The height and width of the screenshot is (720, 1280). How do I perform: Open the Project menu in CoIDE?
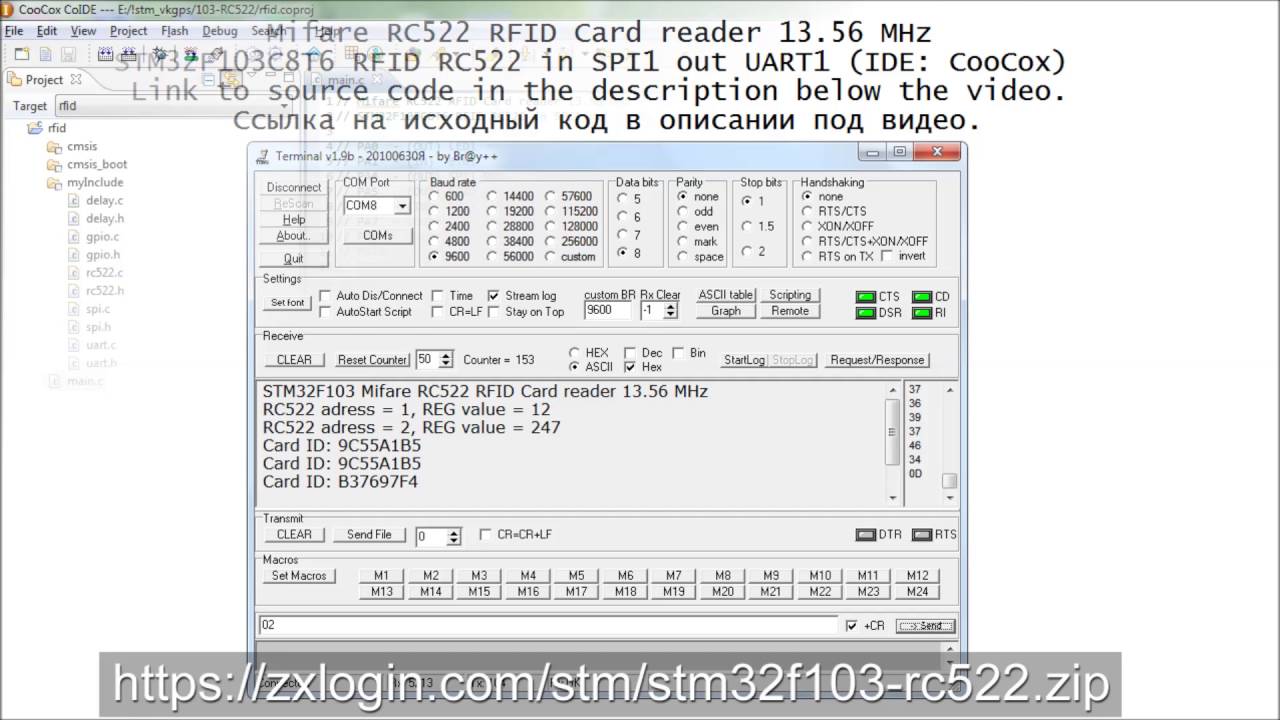129,31
